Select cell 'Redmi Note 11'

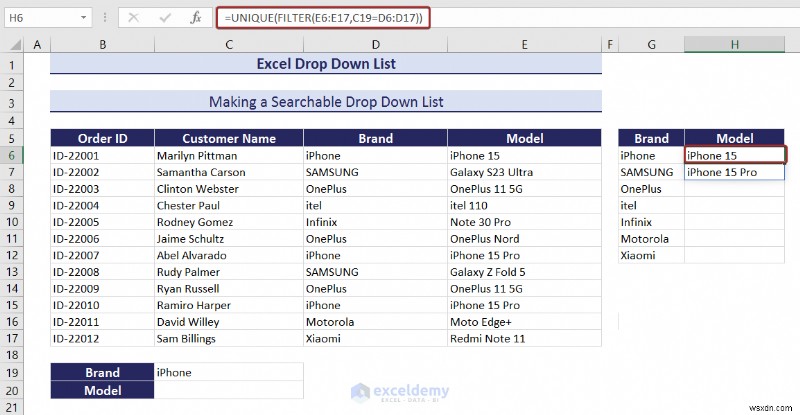click(x=524, y=338)
